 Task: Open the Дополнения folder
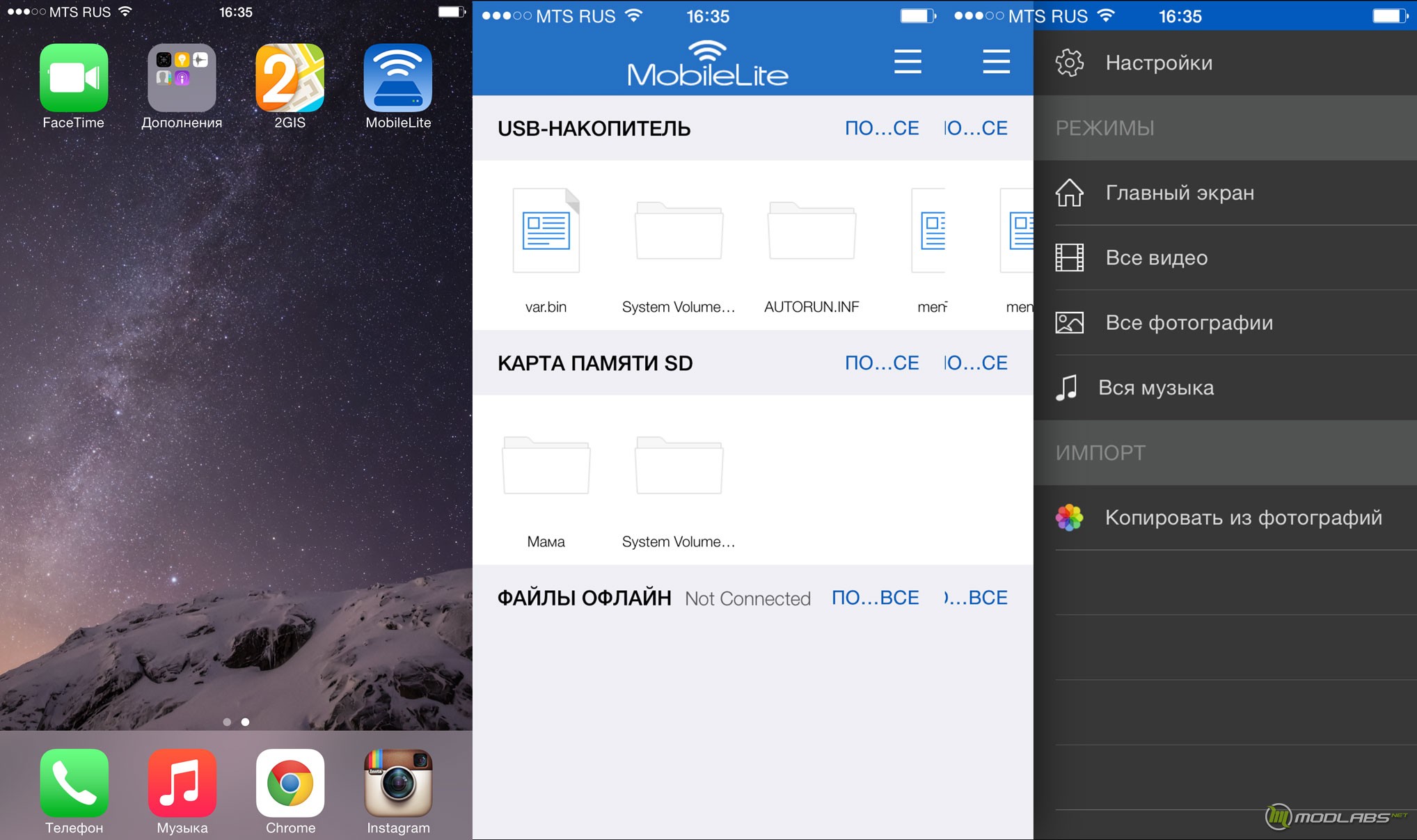pos(182,78)
